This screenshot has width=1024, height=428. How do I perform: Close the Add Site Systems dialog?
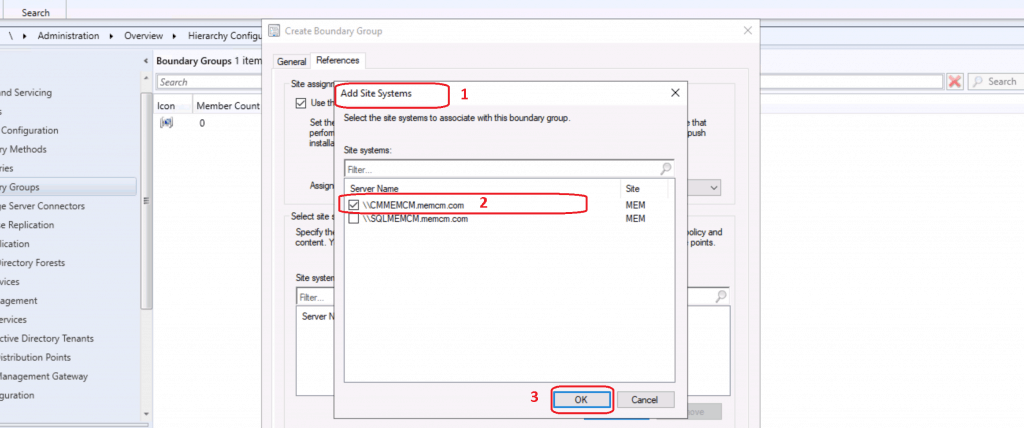[675, 93]
